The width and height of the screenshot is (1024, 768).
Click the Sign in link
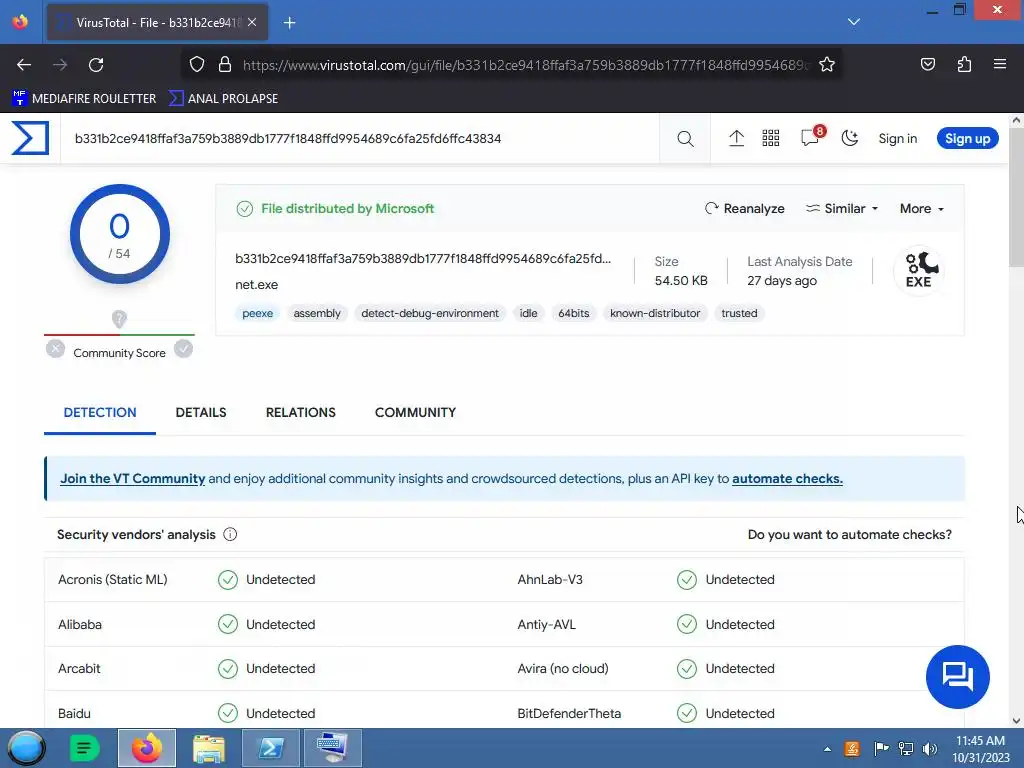click(897, 138)
